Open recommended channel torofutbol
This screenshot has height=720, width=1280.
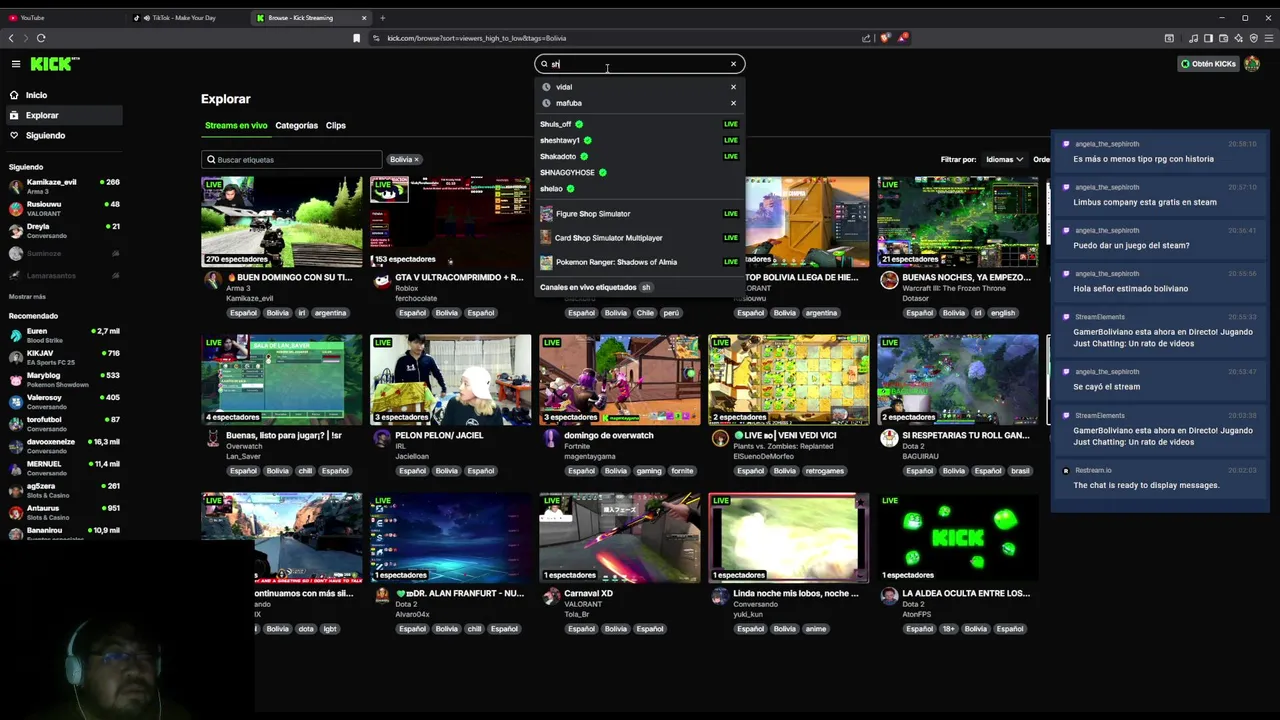pyautogui.click(x=64, y=423)
